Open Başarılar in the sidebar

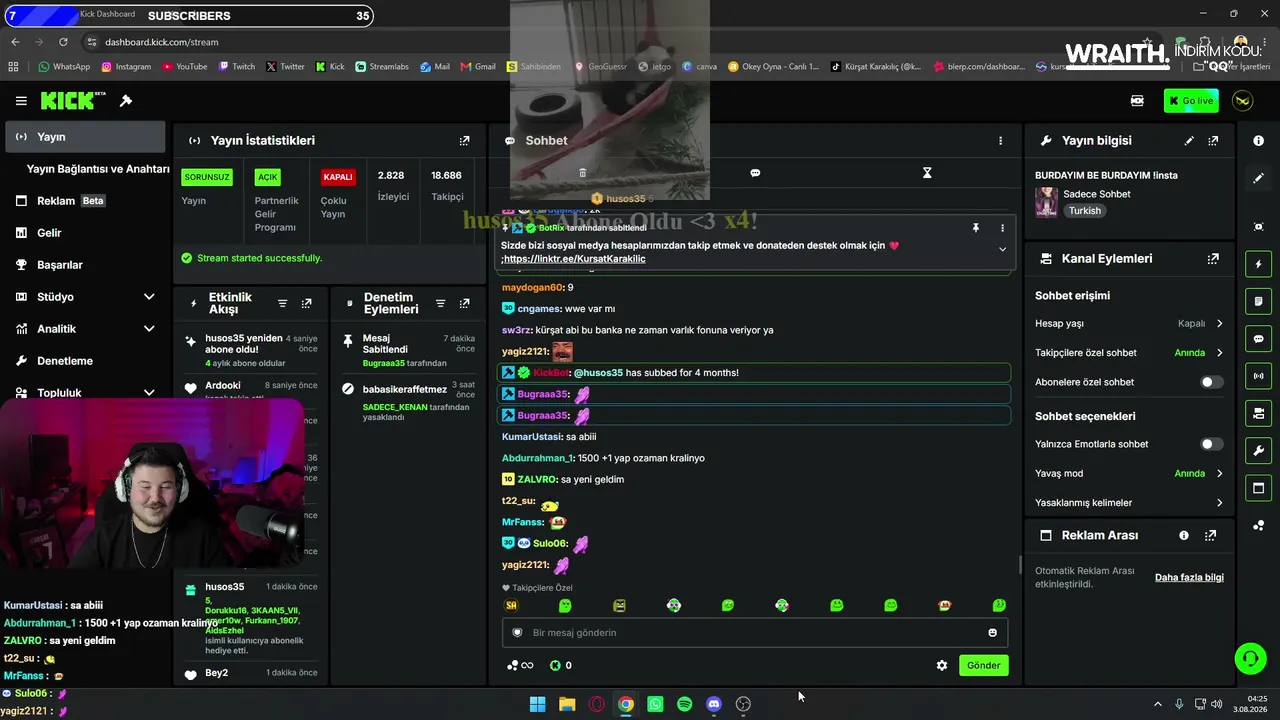[85, 265]
